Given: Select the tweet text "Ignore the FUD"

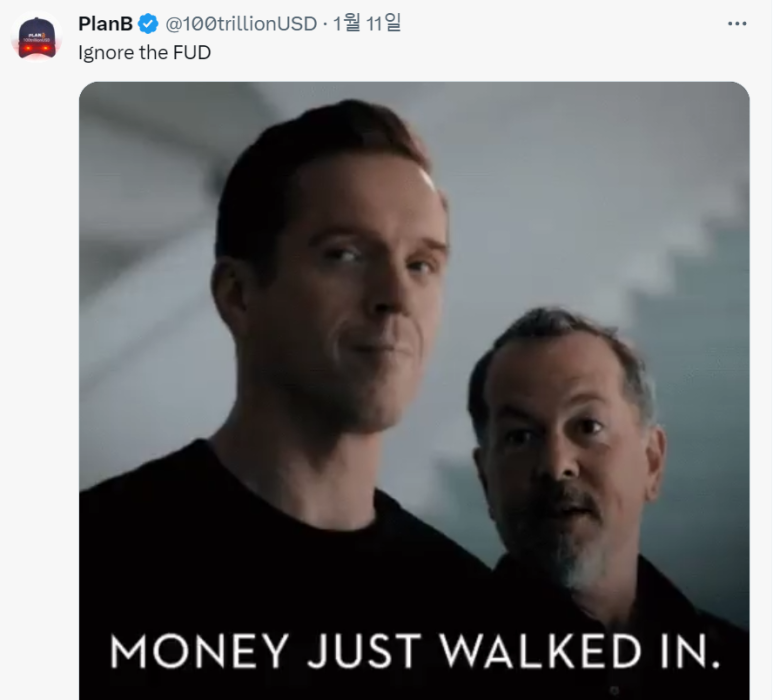Looking at the screenshot, I should [x=144, y=53].
